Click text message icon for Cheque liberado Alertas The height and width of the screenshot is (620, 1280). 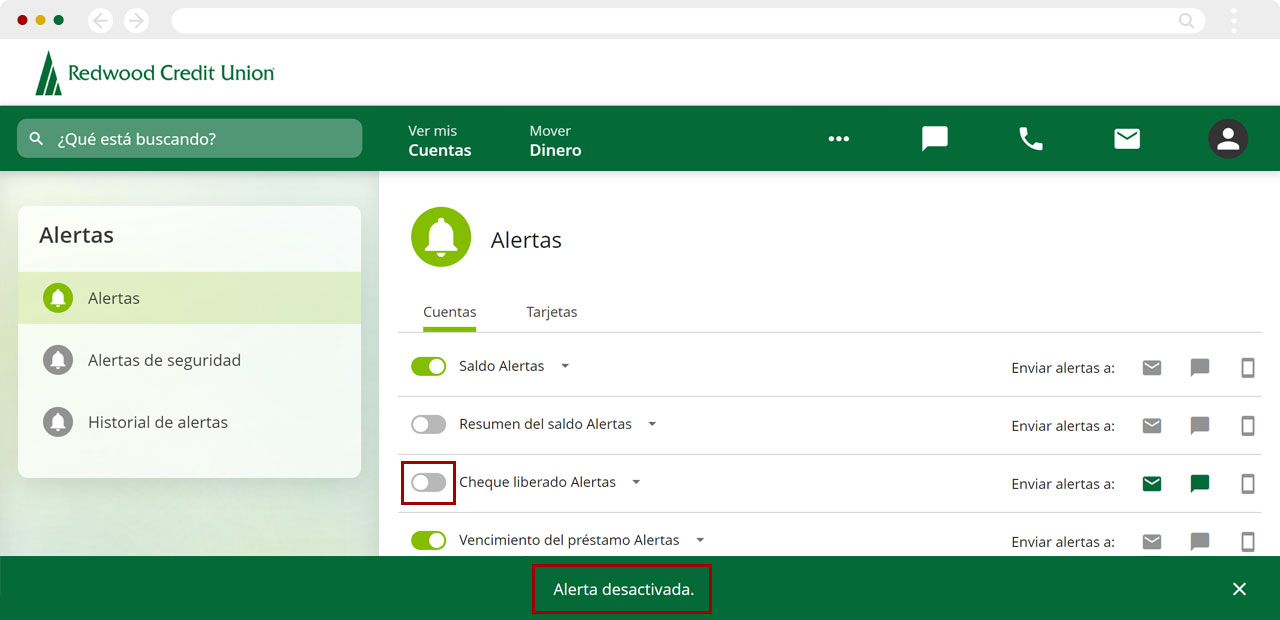1200,484
